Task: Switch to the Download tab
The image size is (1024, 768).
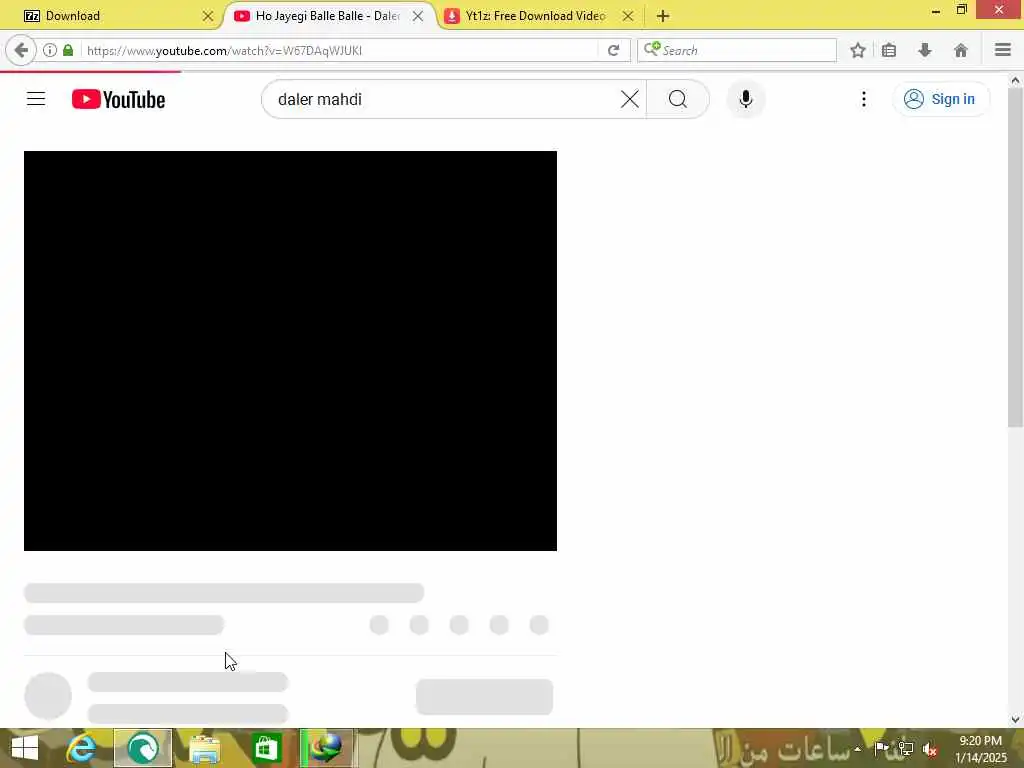Action: [110, 16]
